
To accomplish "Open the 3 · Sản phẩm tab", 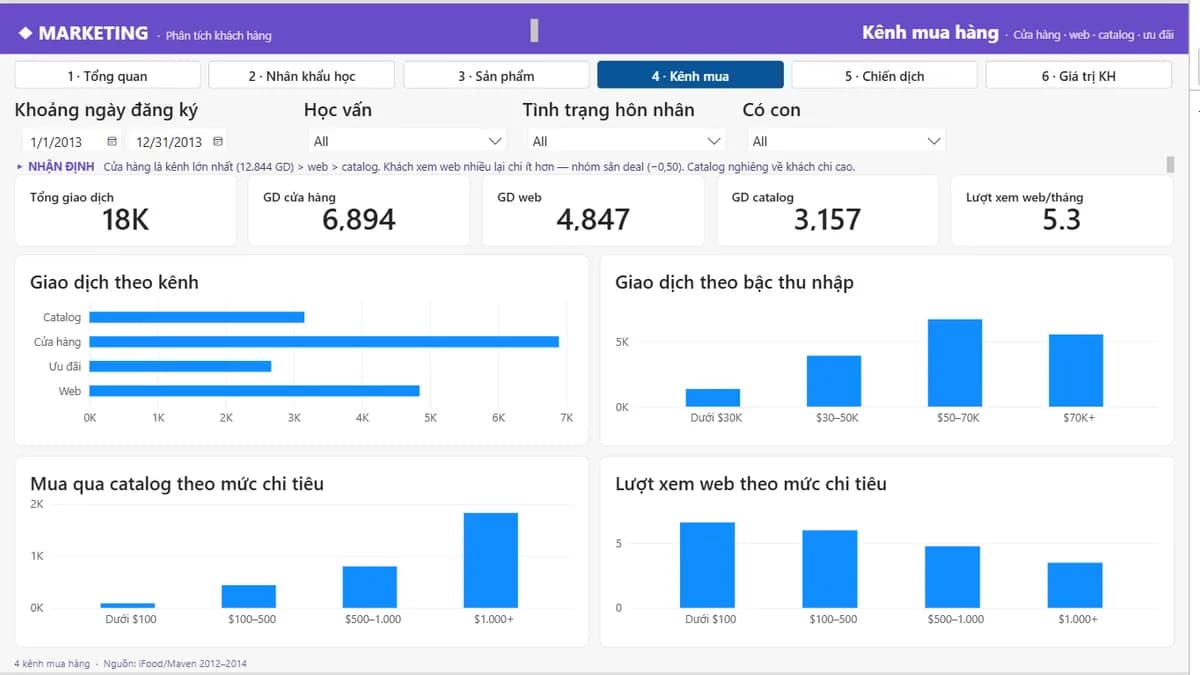I will (x=496, y=76).
